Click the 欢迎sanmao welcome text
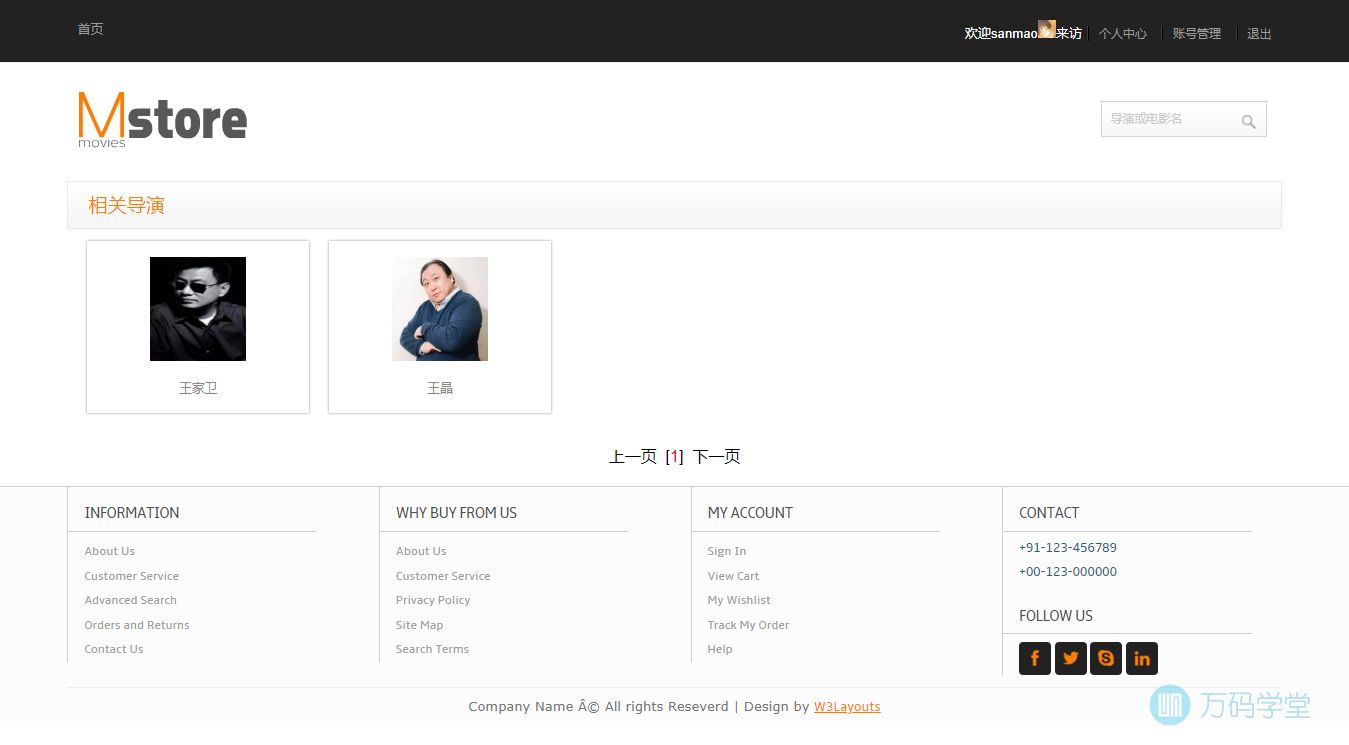 1001,33
